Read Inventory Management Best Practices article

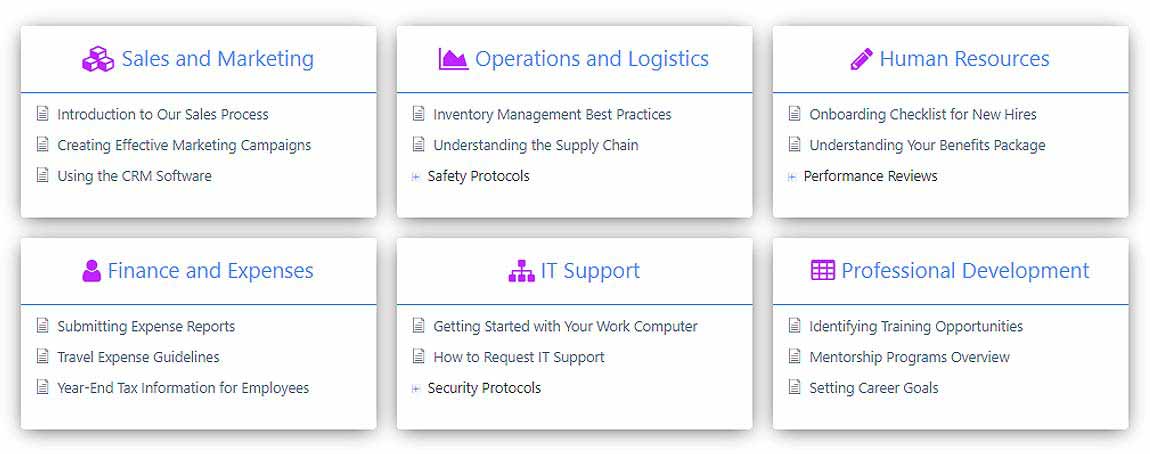click(552, 115)
